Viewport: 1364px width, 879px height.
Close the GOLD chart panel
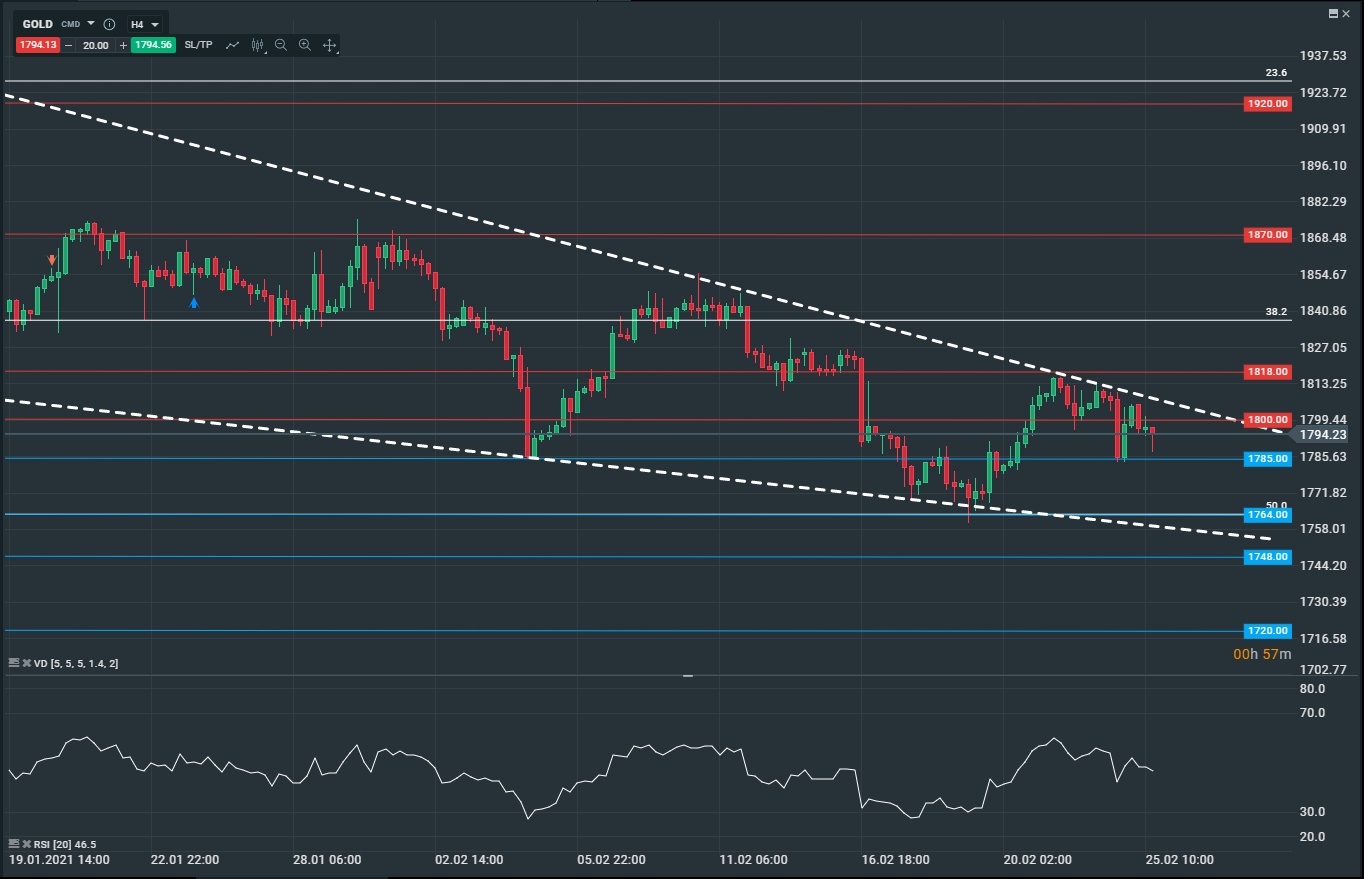coord(1346,12)
